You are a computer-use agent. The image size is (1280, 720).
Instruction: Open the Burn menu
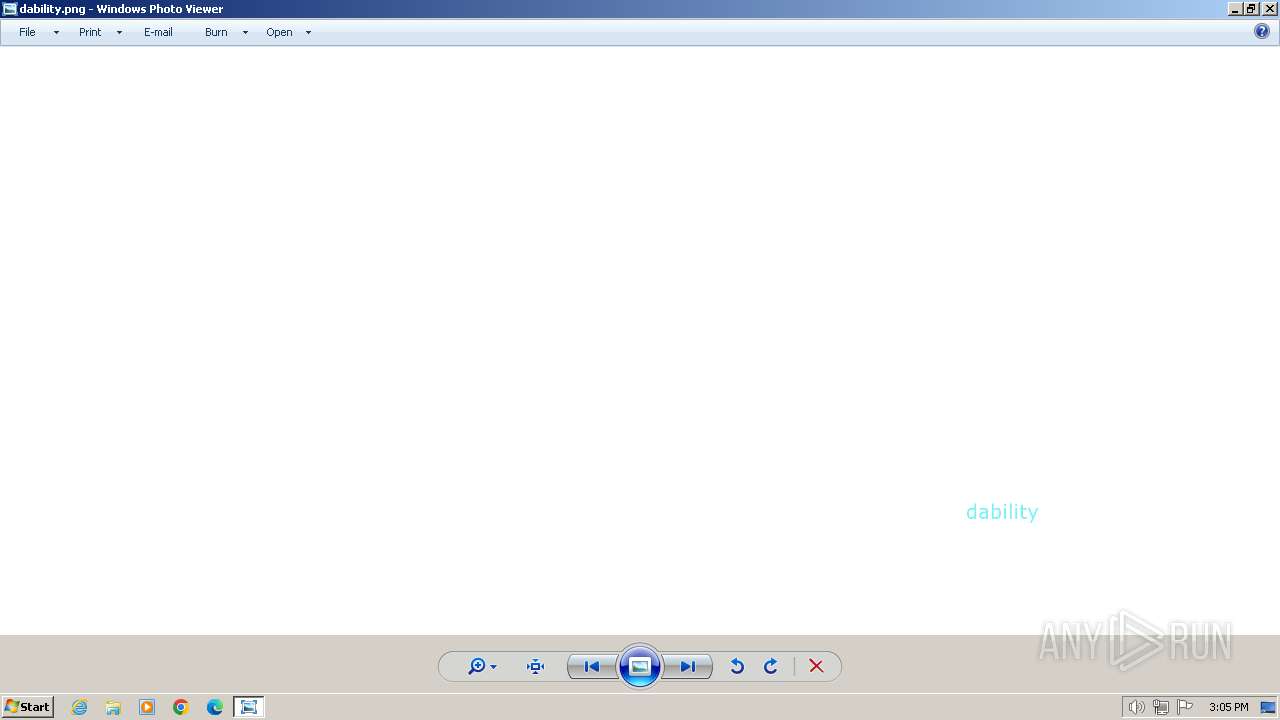(x=216, y=32)
